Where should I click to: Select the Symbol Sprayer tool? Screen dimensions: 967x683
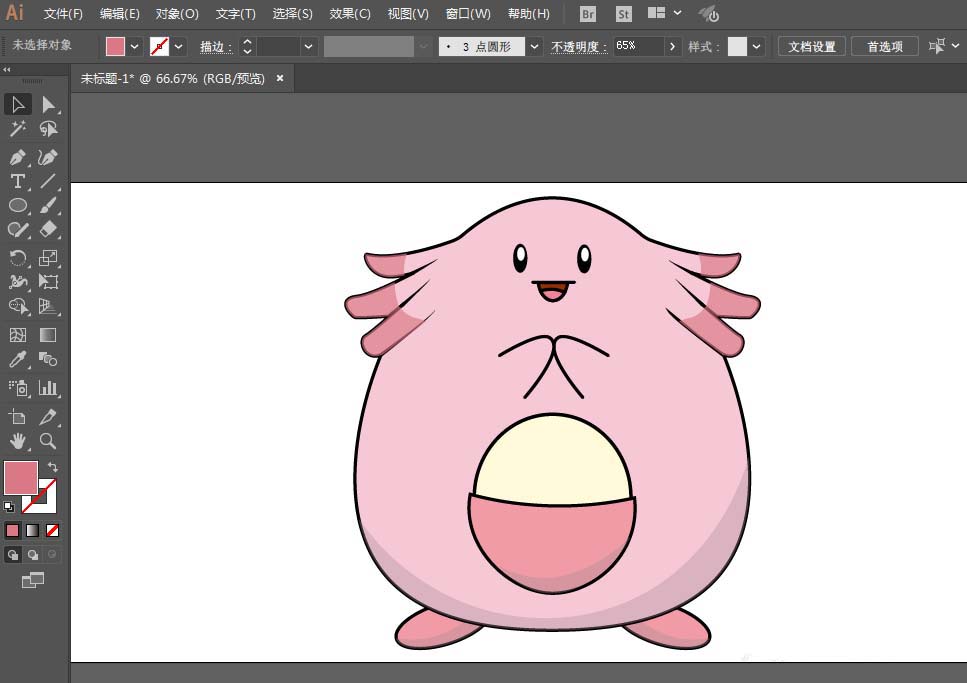coord(18,387)
